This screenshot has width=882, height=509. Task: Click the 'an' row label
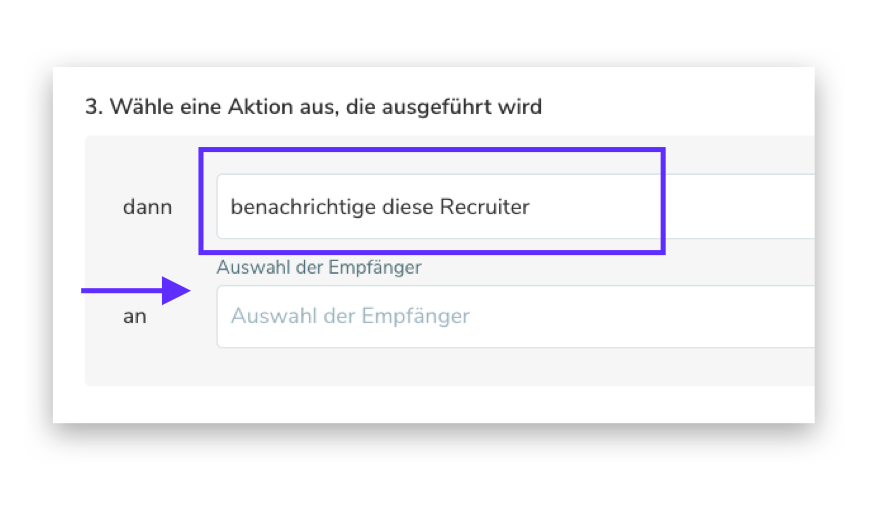[x=135, y=317]
